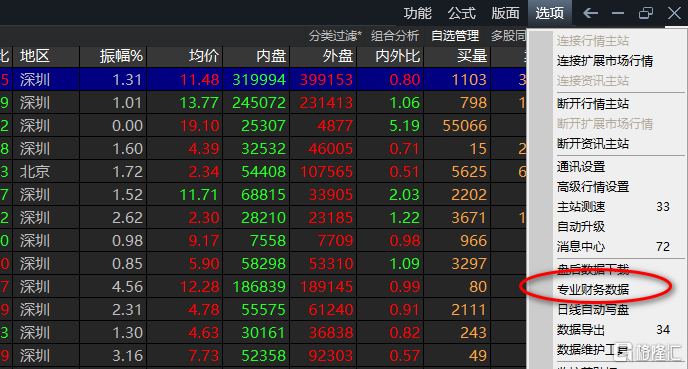Image resolution: width=688 pixels, height=369 pixels.
Task: Sort by the 内外比 column header
Action: (398, 56)
